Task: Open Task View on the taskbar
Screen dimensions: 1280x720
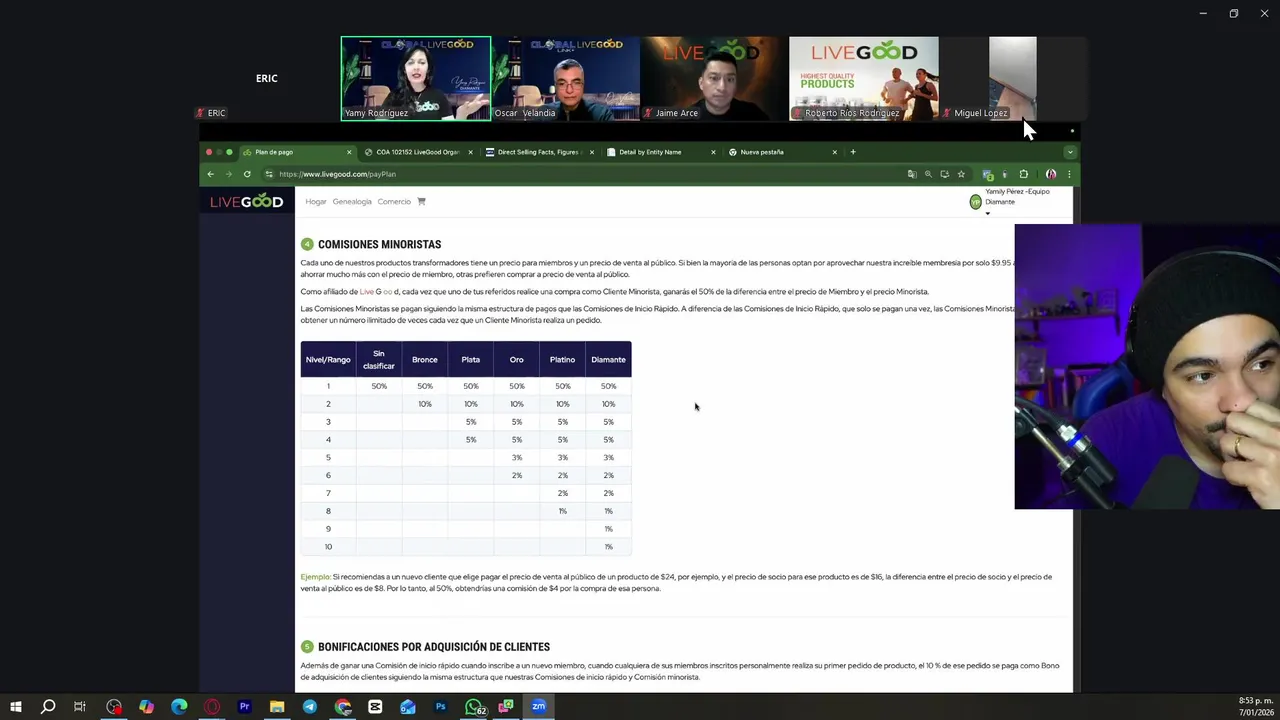Action: (80, 707)
